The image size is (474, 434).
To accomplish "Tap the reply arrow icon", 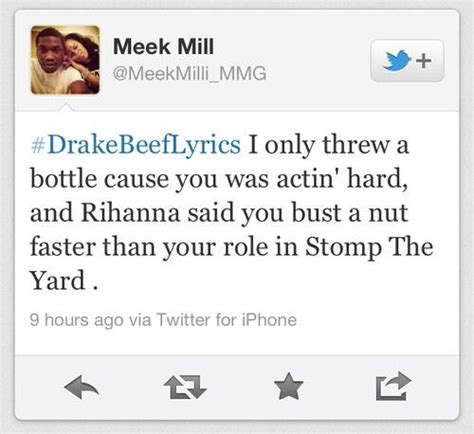I will point(82,387).
